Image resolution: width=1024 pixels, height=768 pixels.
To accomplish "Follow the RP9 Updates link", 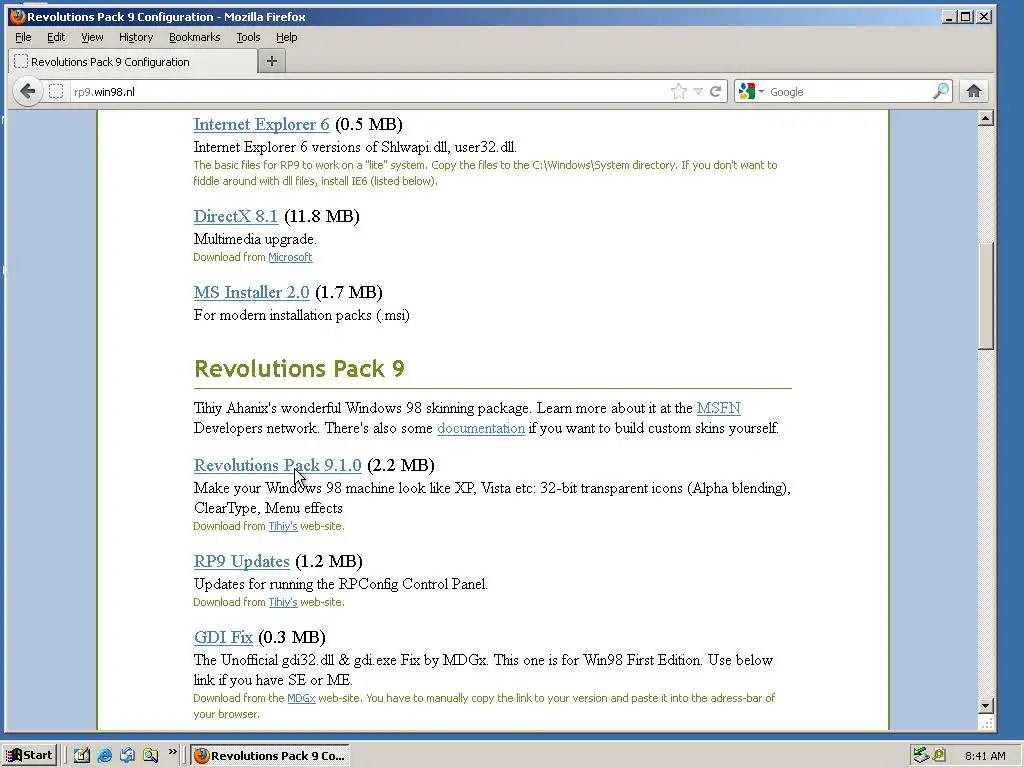I will [242, 561].
